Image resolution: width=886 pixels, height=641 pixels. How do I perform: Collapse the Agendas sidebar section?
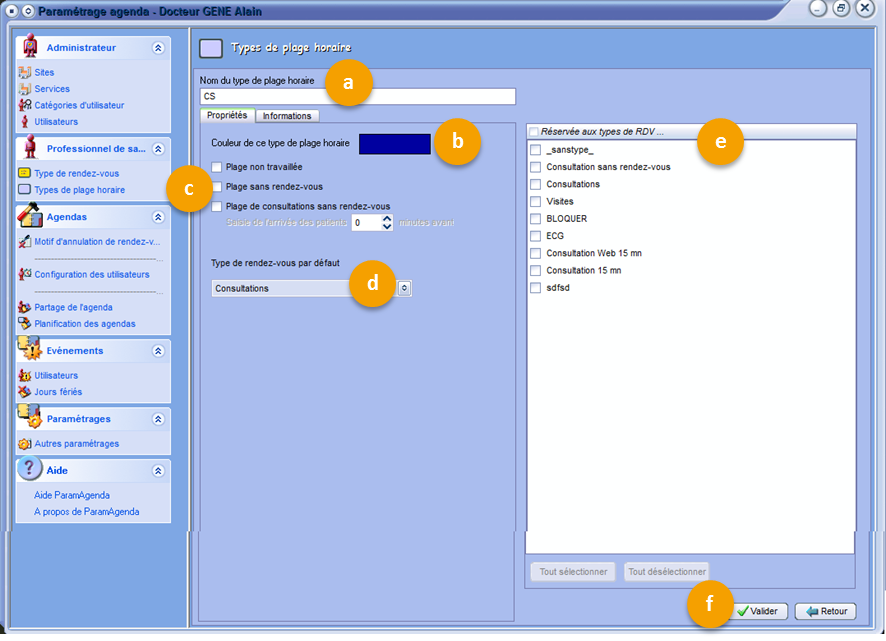click(x=157, y=217)
